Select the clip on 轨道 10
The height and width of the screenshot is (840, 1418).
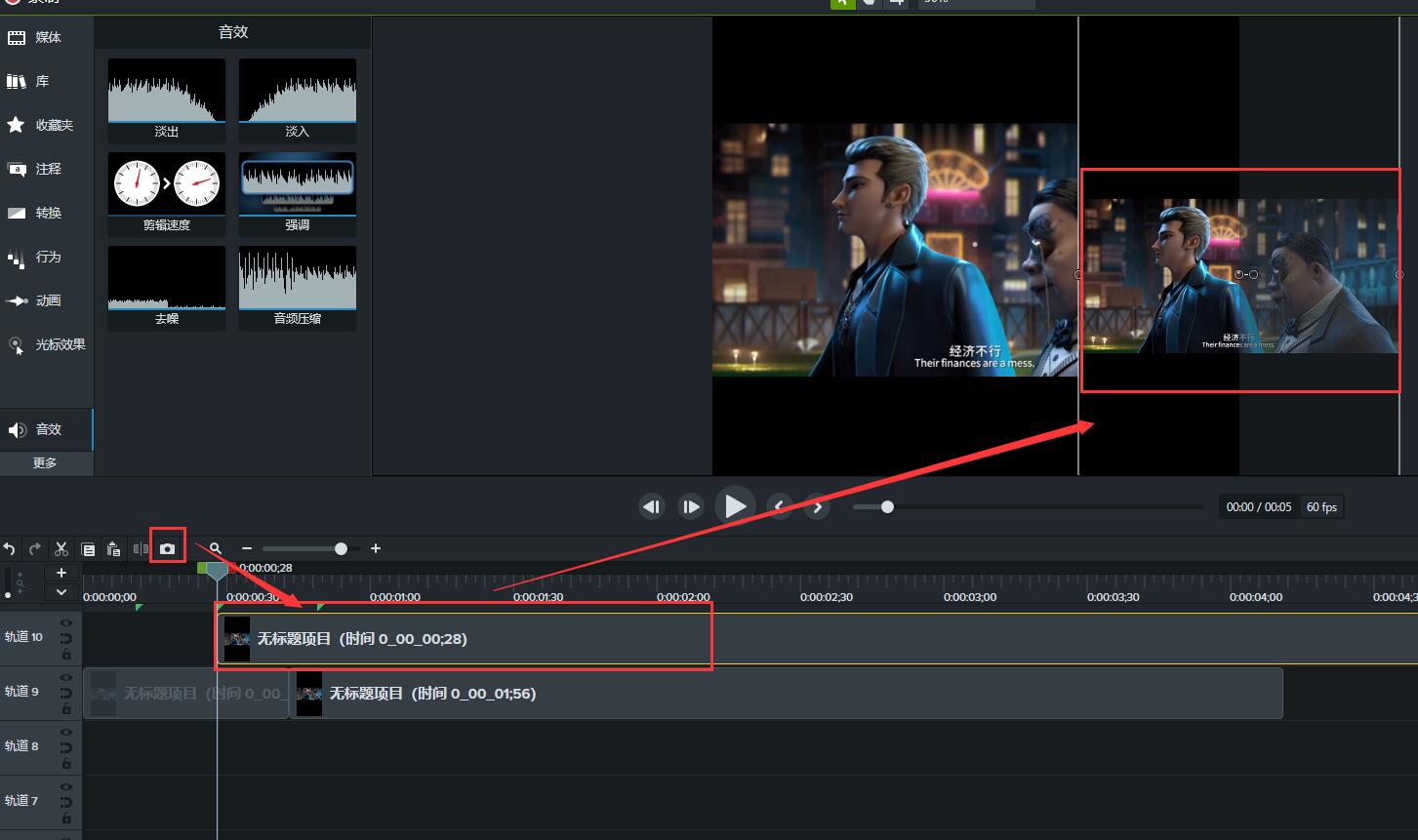[816, 639]
